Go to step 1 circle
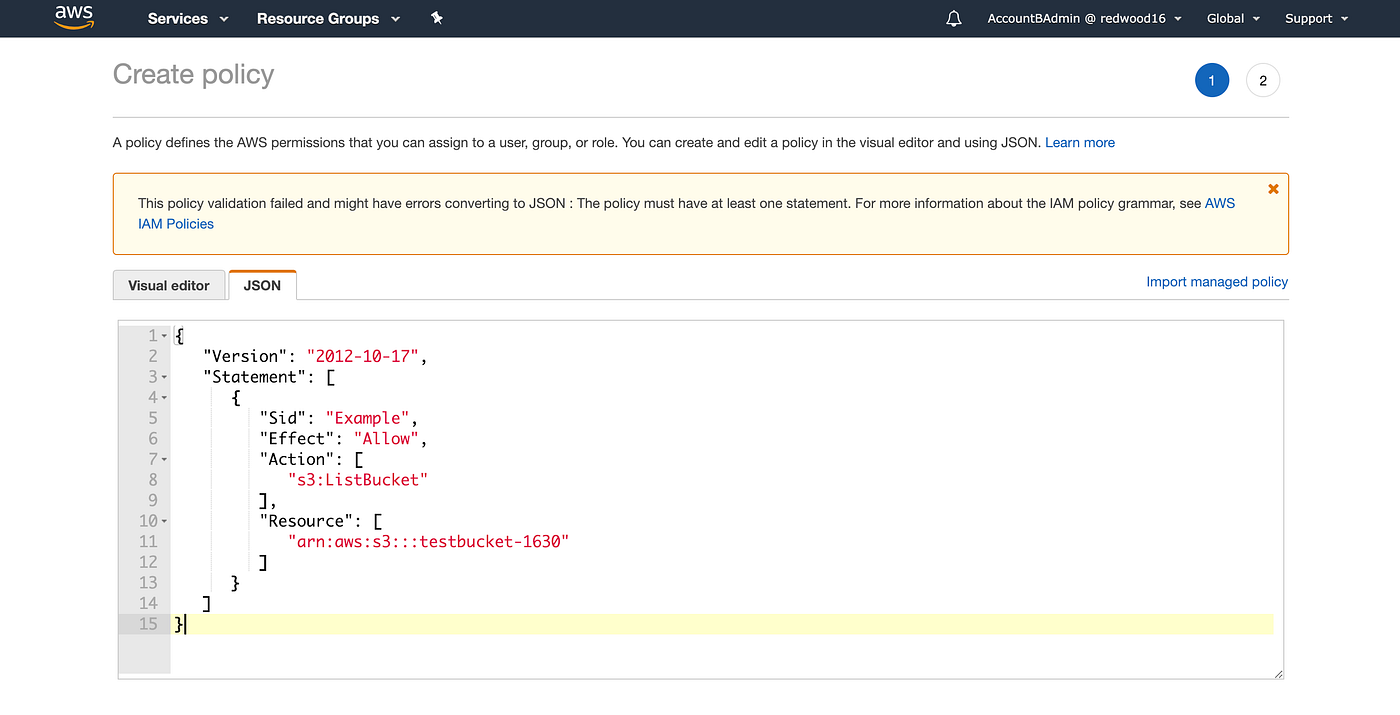Viewport: 1400px width, 715px height. 1211,81
